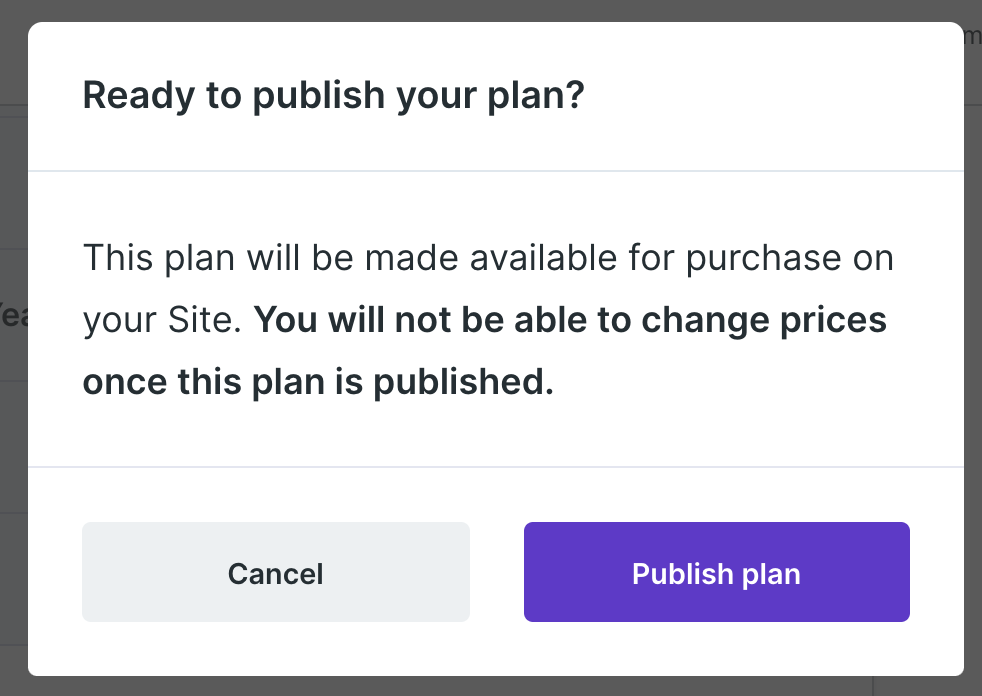Click the Cancel button
This screenshot has height=696, width=982.
(x=275, y=572)
